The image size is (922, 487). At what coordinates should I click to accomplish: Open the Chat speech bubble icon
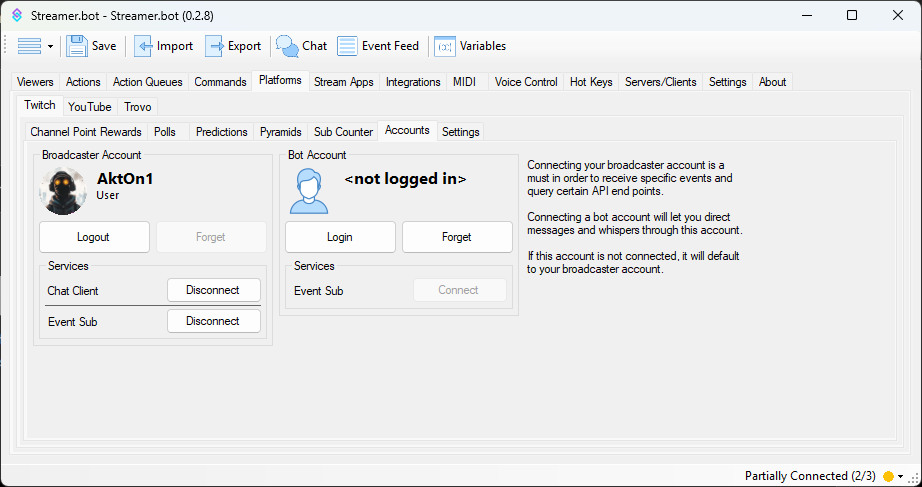[288, 46]
